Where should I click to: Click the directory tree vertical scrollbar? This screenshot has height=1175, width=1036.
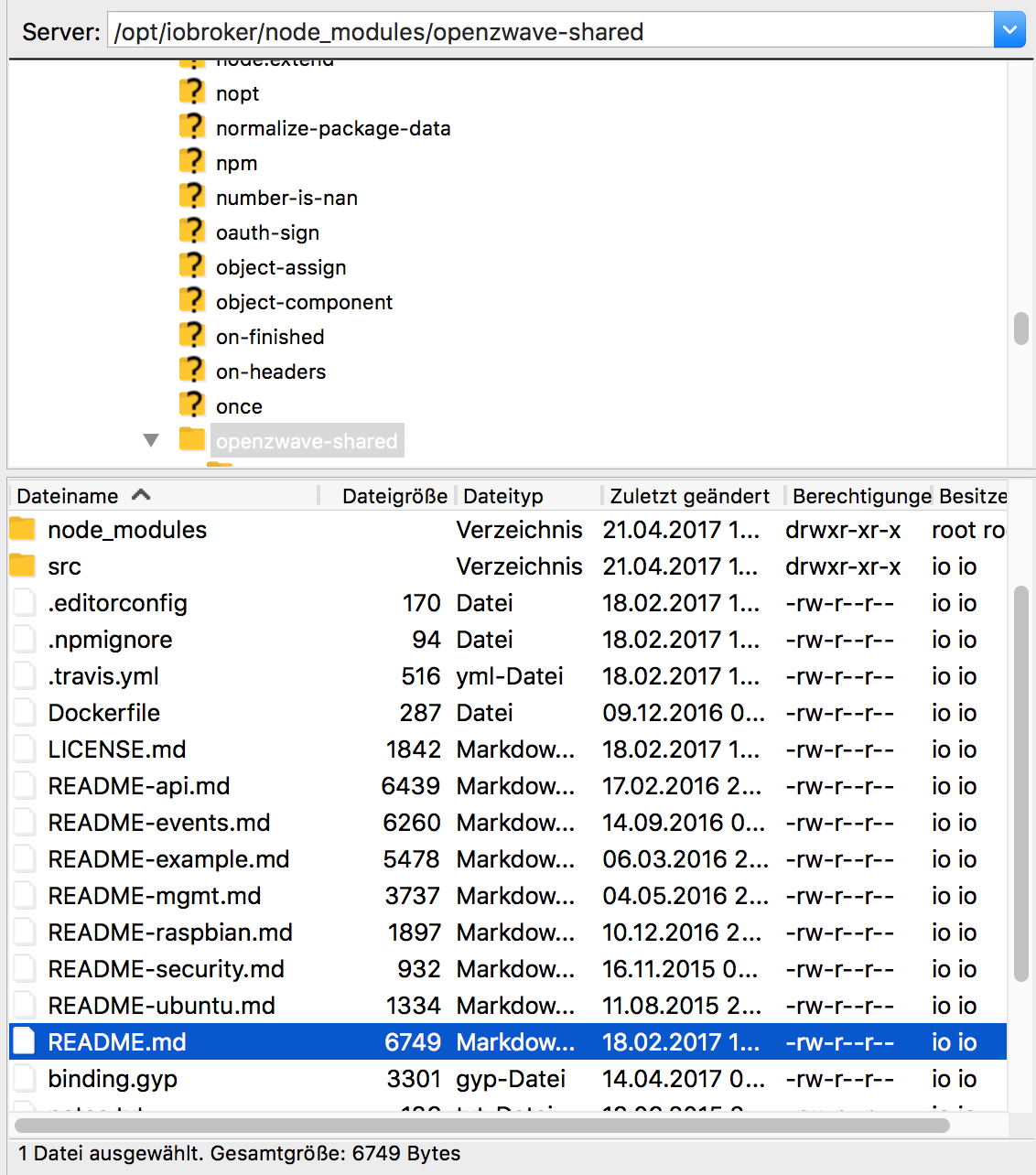1020,329
